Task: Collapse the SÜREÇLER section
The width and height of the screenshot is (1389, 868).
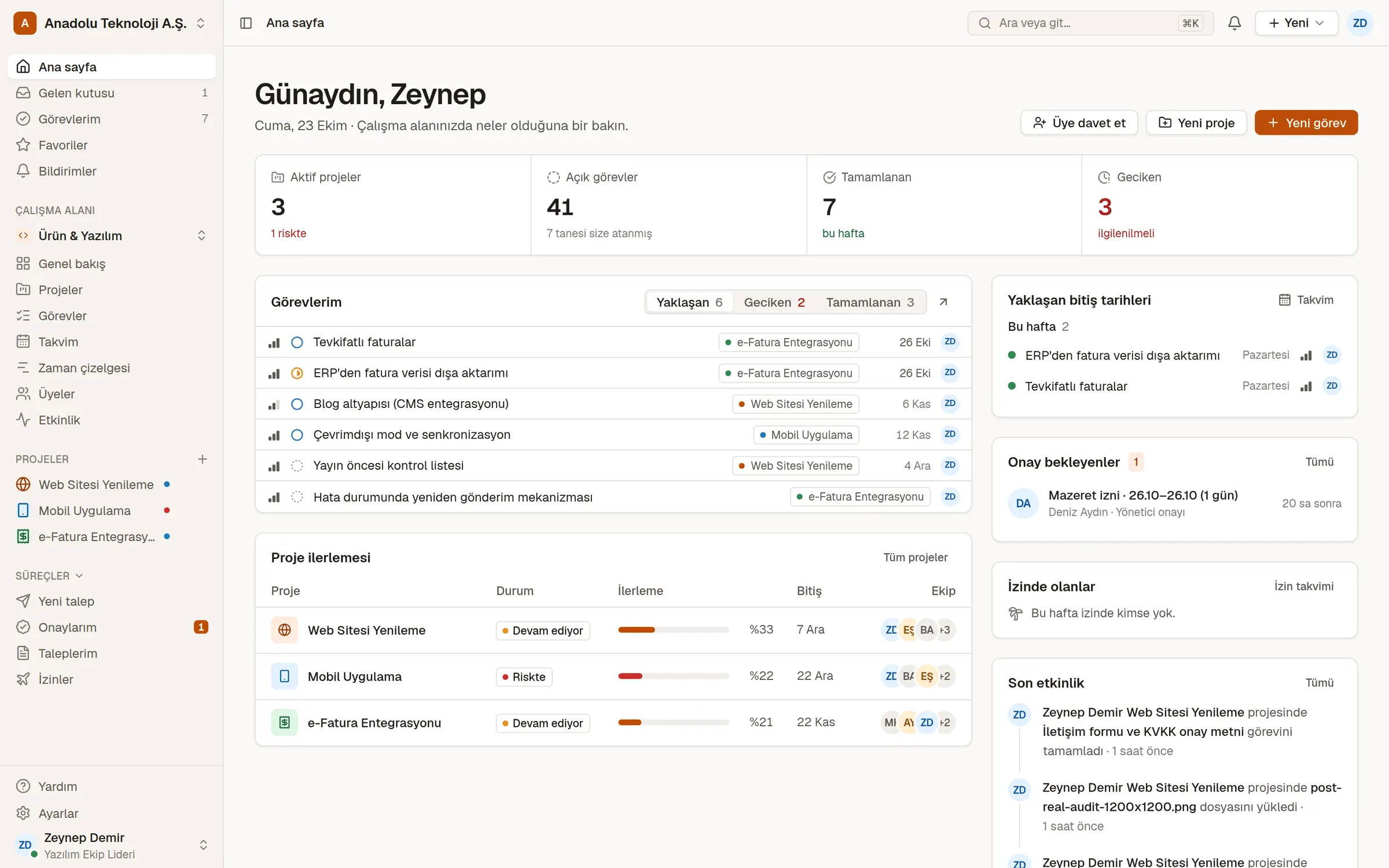Action: 49,575
